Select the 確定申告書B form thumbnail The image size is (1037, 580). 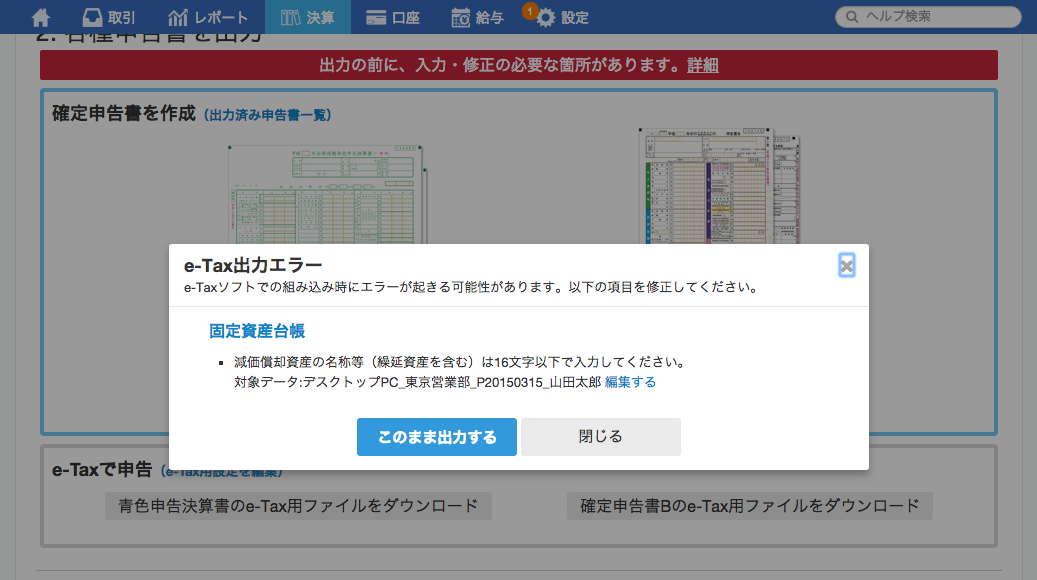(719, 186)
